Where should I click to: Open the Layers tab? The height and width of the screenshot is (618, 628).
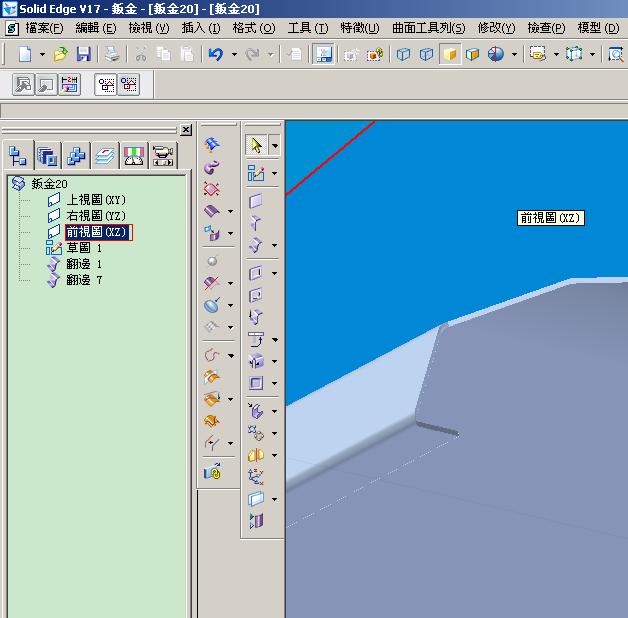(105, 155)
